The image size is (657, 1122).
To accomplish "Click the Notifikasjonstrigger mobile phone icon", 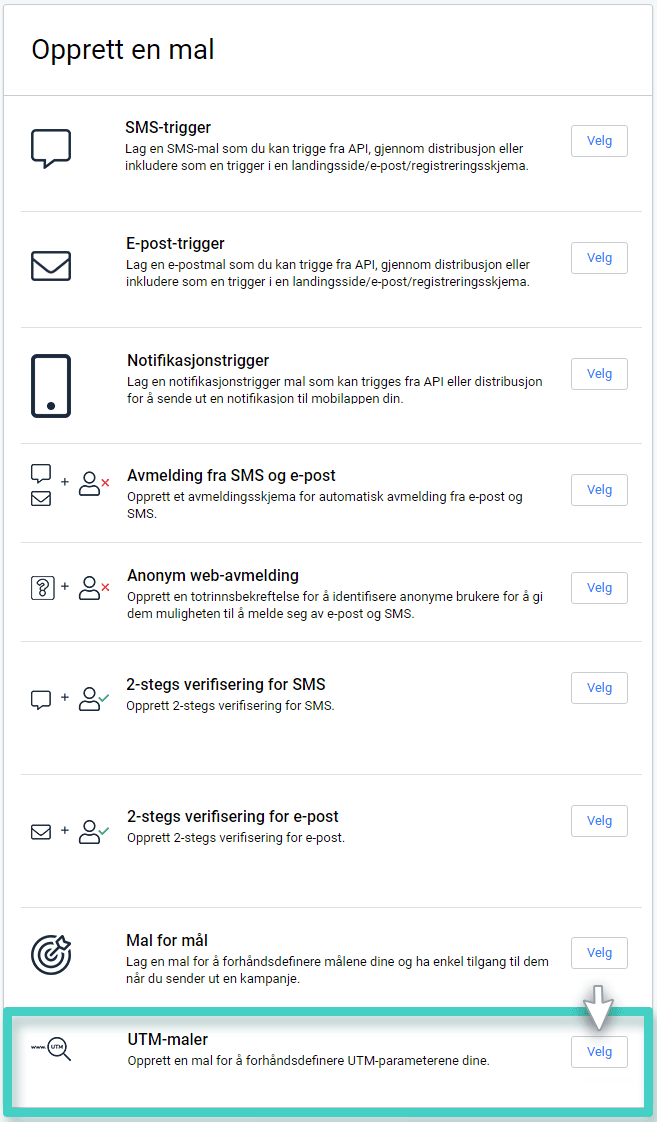I will click(51, 385).
